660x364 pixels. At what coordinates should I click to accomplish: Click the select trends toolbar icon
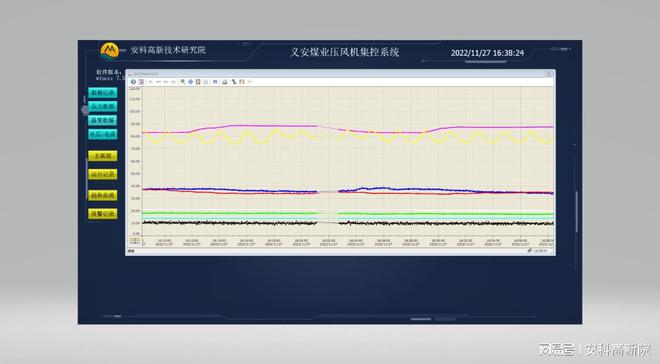[234, 82]
